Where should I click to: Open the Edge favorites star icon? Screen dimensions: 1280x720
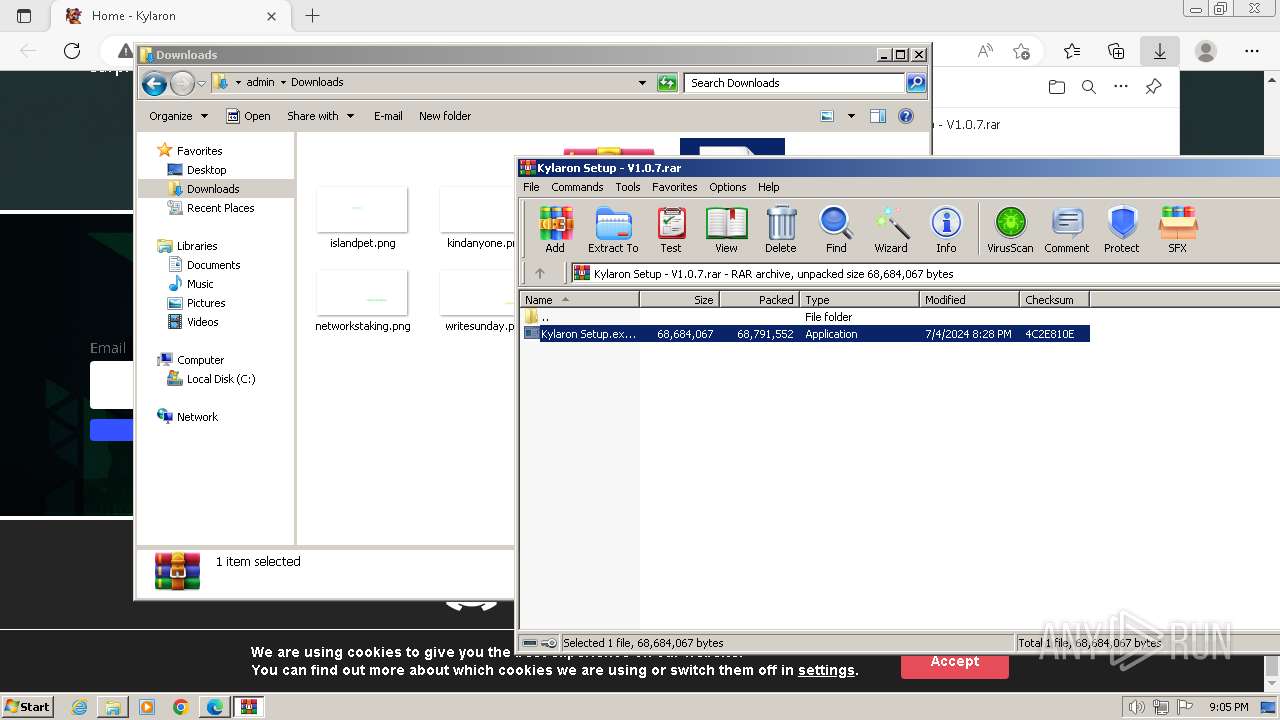point(1072,51)
